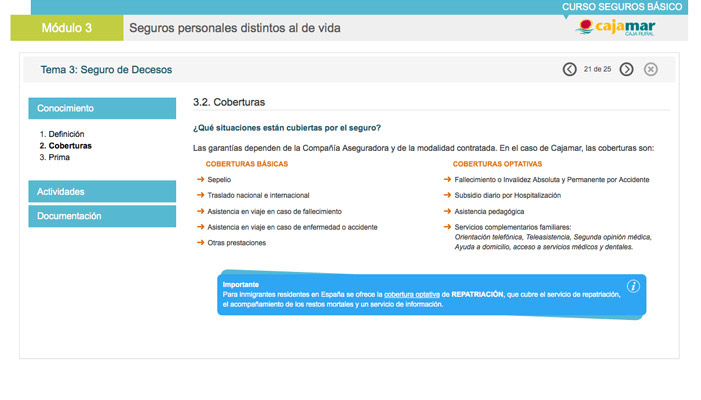The image size is (701, 400).
Task: Select '2. Coberturas' in the sidebar
Action: pos(65,146)
